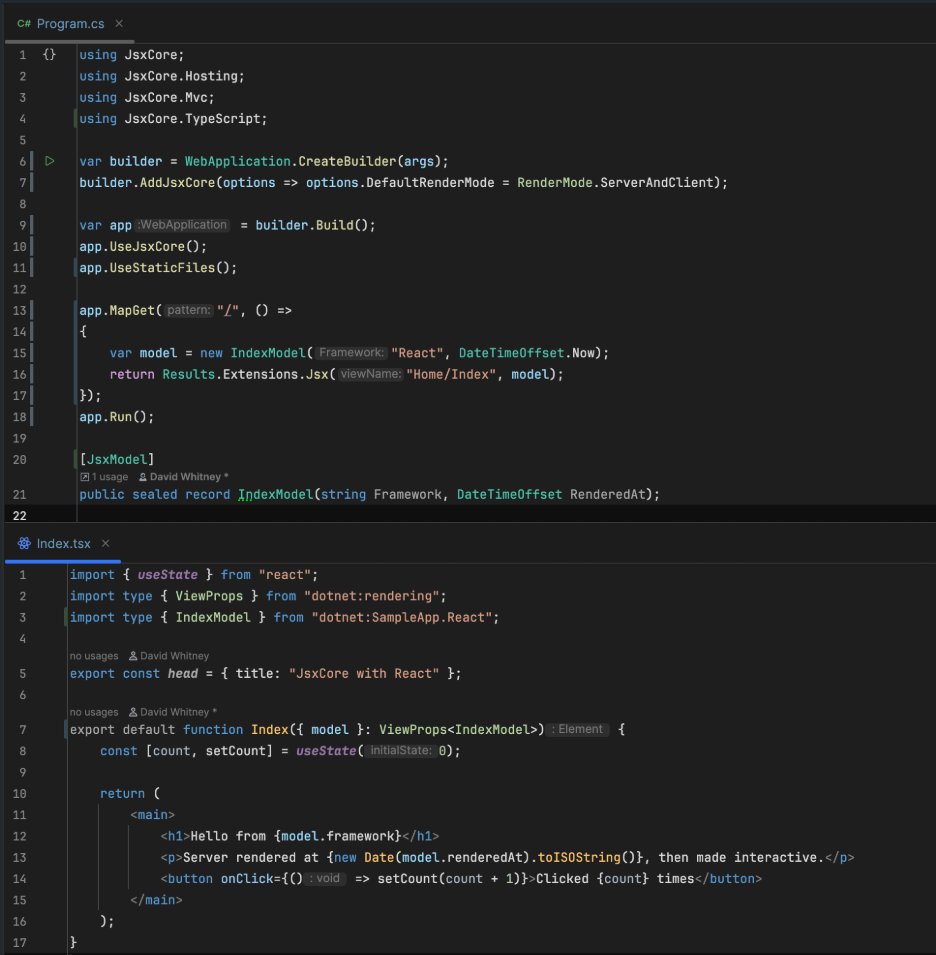Click the 'viewName:' parameter inlay hint
The height and width of the screenshot is (955, 936).
371,374
